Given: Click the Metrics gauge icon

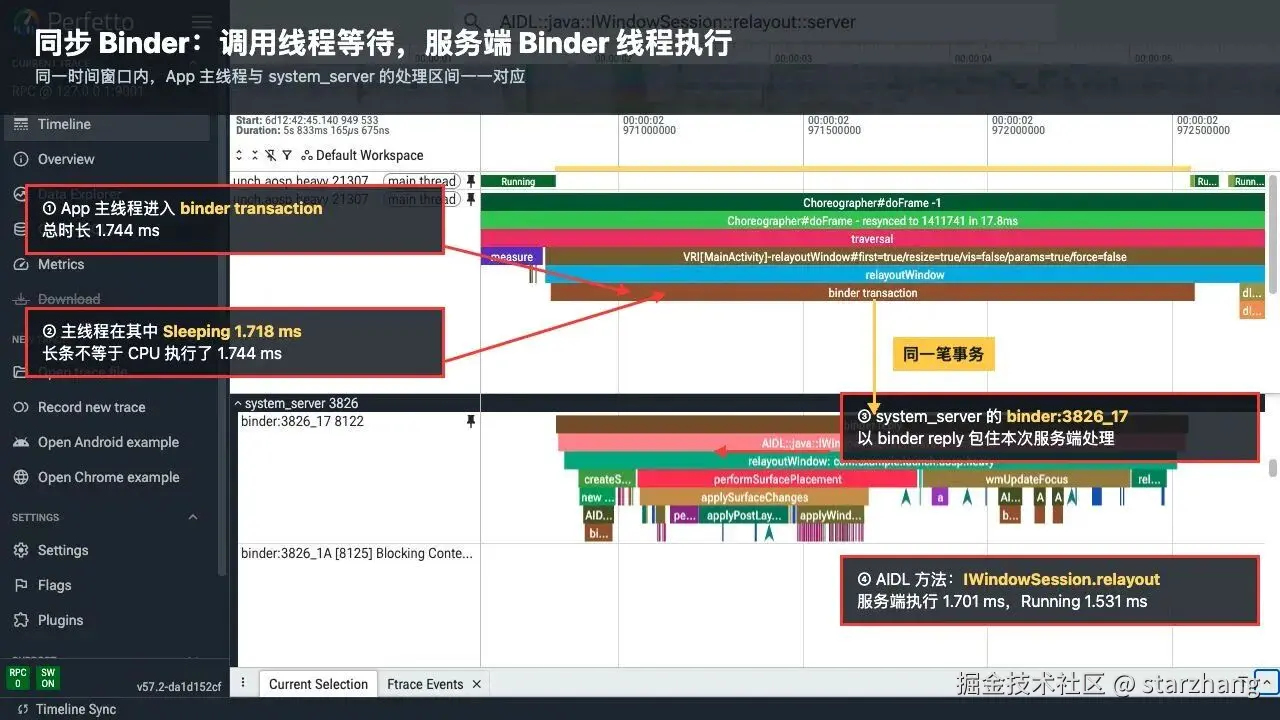Looking at the screenshot, I should (20, 265).
